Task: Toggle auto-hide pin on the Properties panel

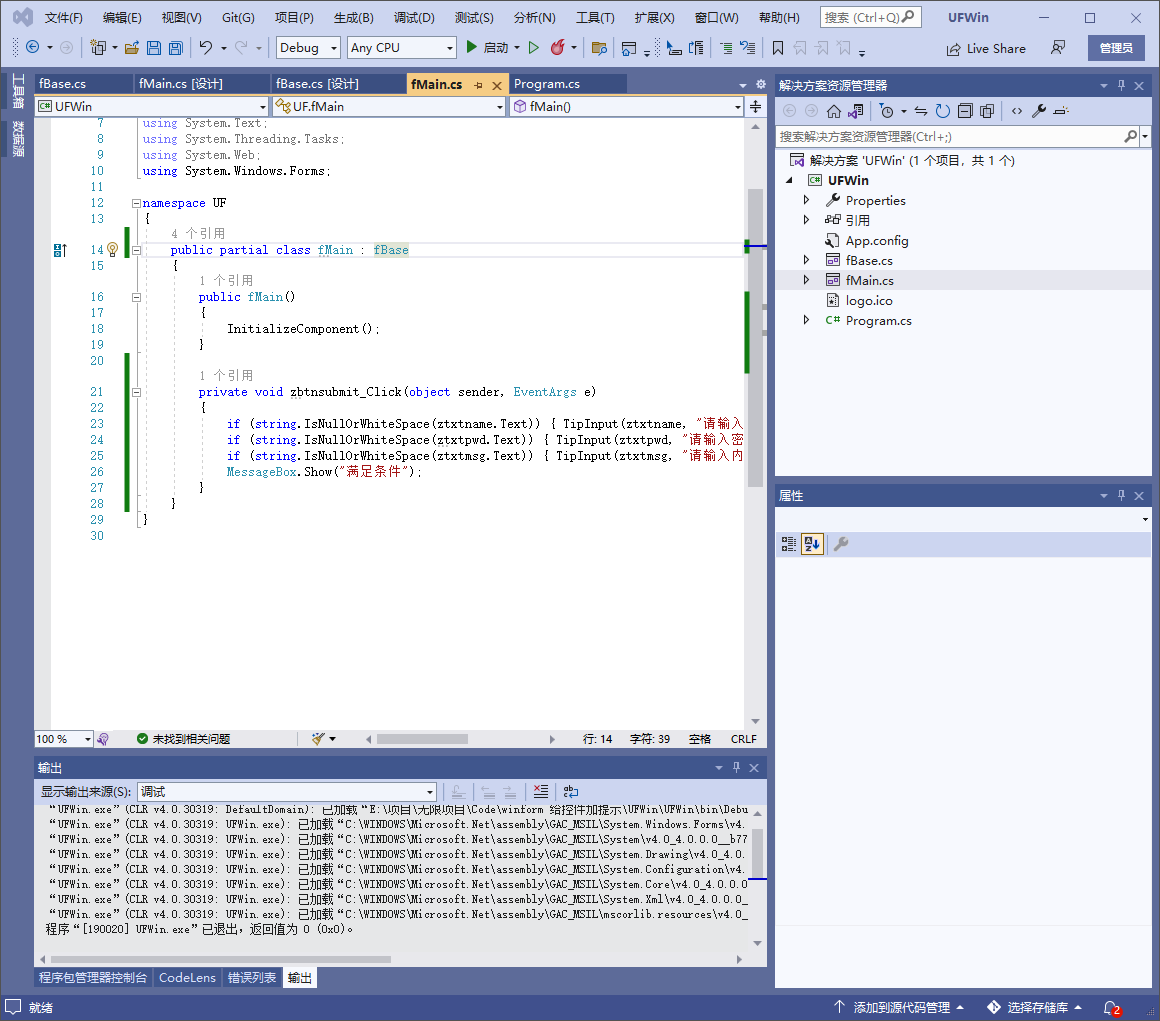Action: click(x=1122, y=496)
